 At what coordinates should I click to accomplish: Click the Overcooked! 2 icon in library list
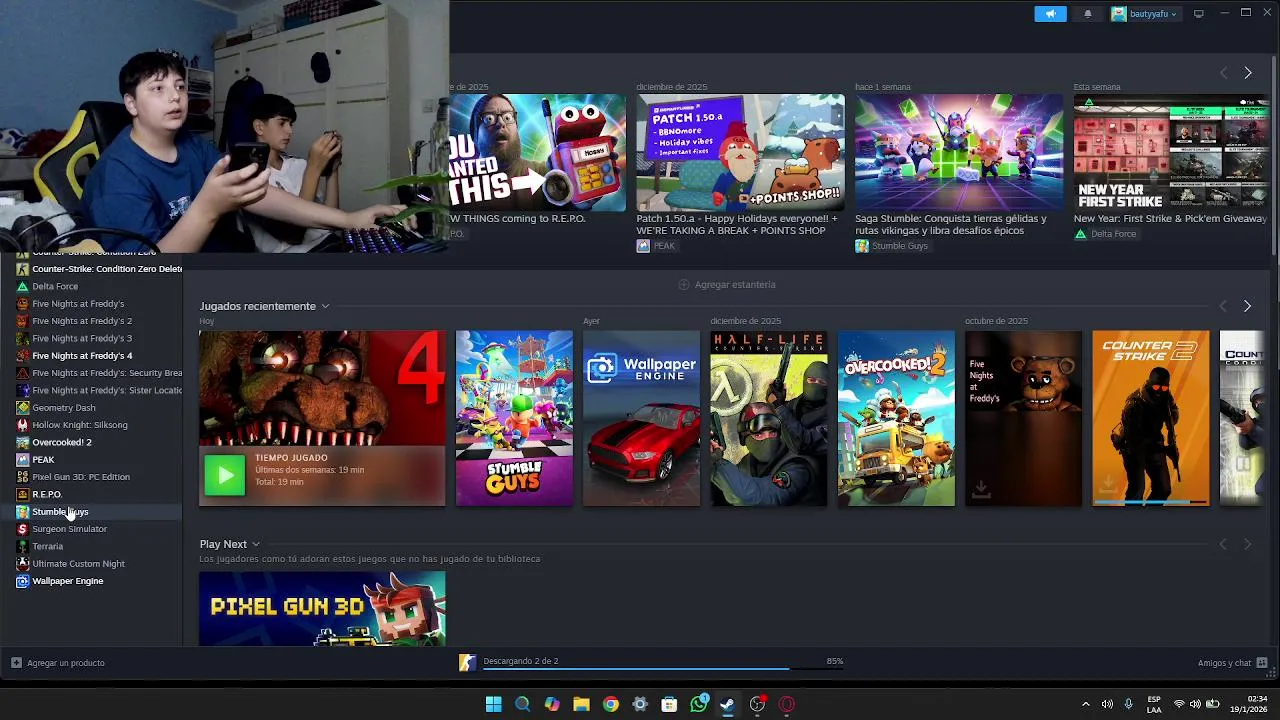[22, 442]
